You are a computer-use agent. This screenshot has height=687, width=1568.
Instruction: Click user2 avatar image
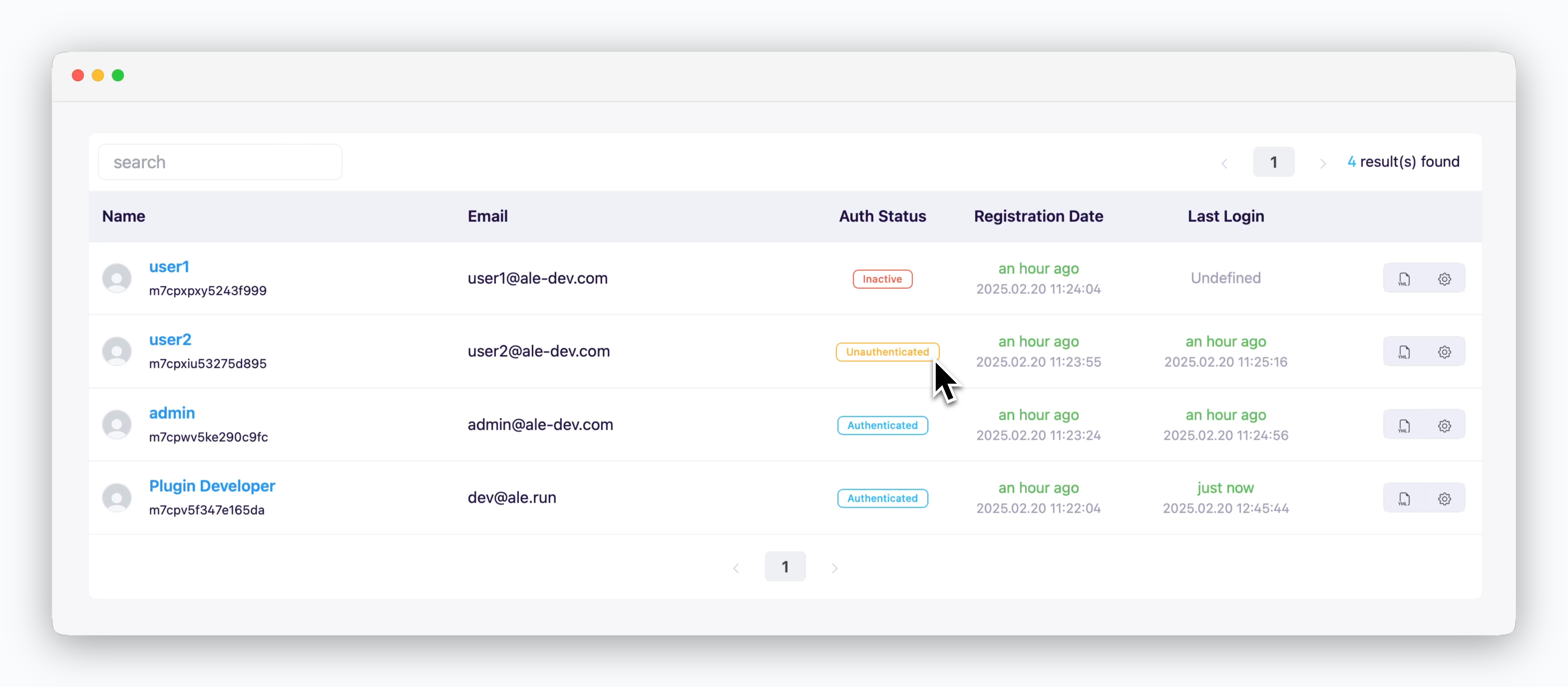[x=117, y=351]
